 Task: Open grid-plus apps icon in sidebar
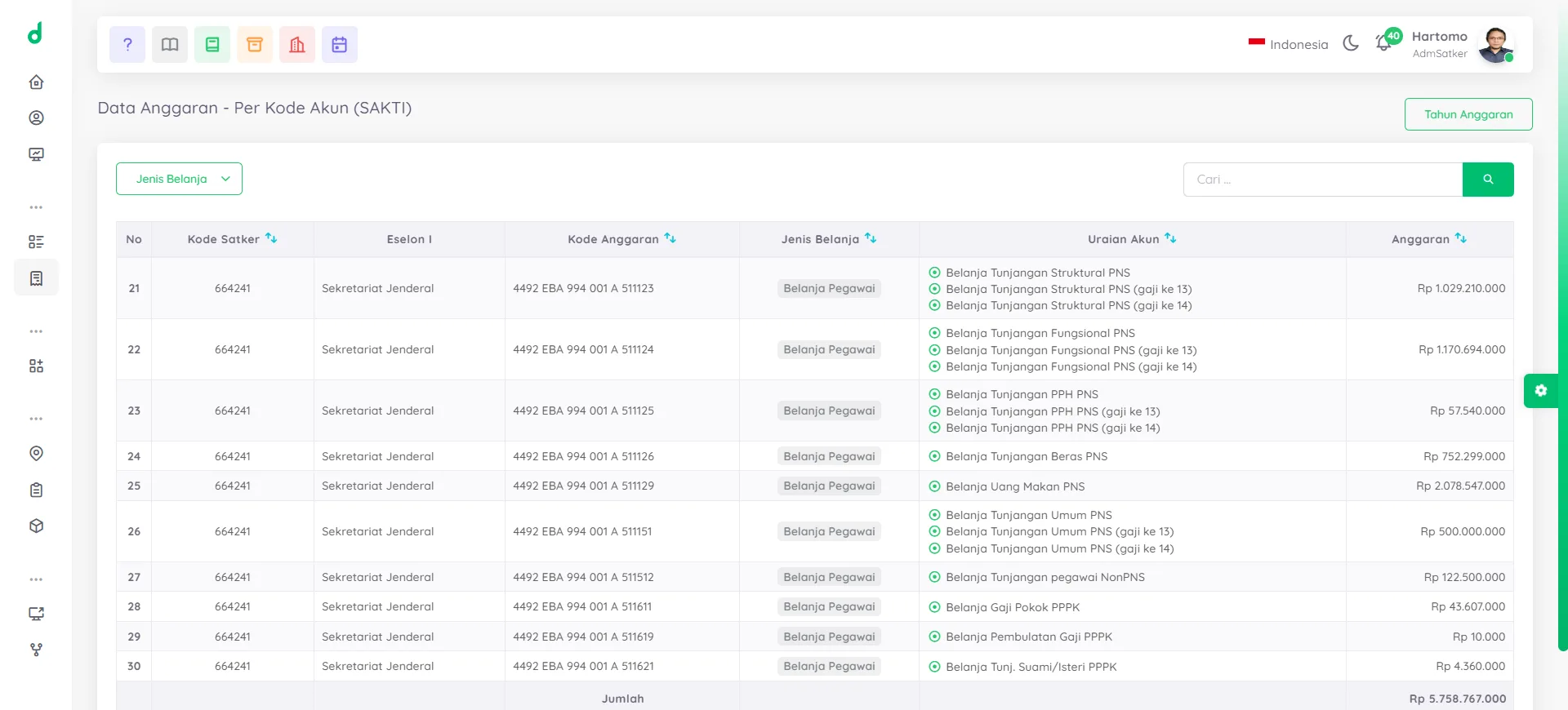point(36,366)
